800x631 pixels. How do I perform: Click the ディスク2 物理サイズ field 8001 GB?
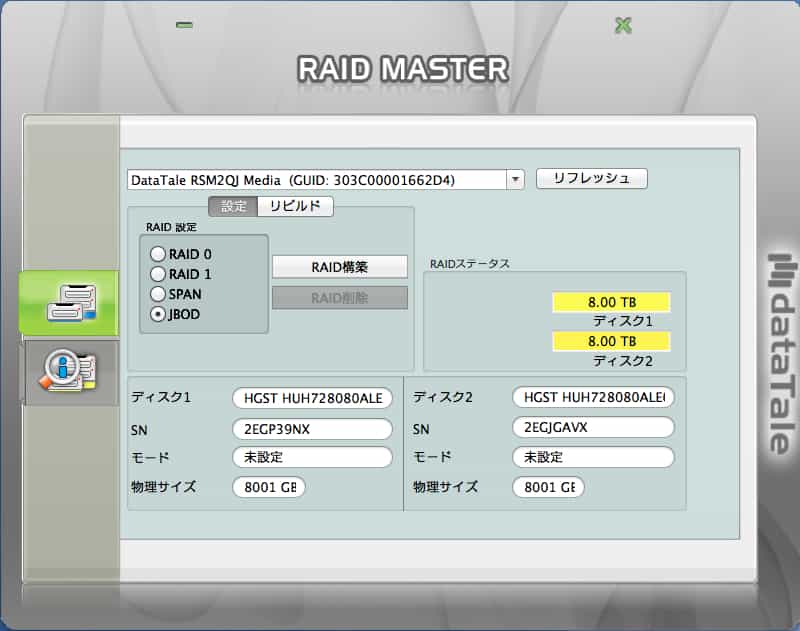pyautogui.click(x=548, y=487)
